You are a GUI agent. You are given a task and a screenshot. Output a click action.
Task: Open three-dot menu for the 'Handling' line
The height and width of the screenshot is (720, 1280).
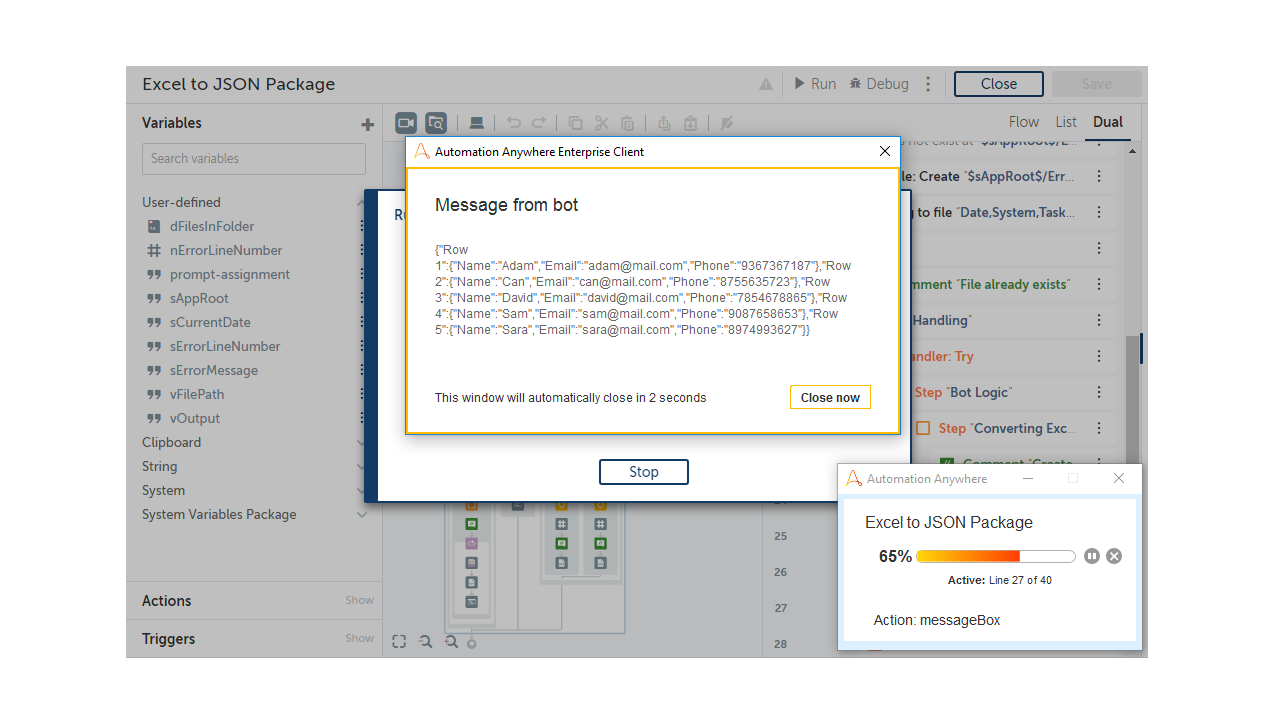pyautogui.click(x=1099, y=320)
